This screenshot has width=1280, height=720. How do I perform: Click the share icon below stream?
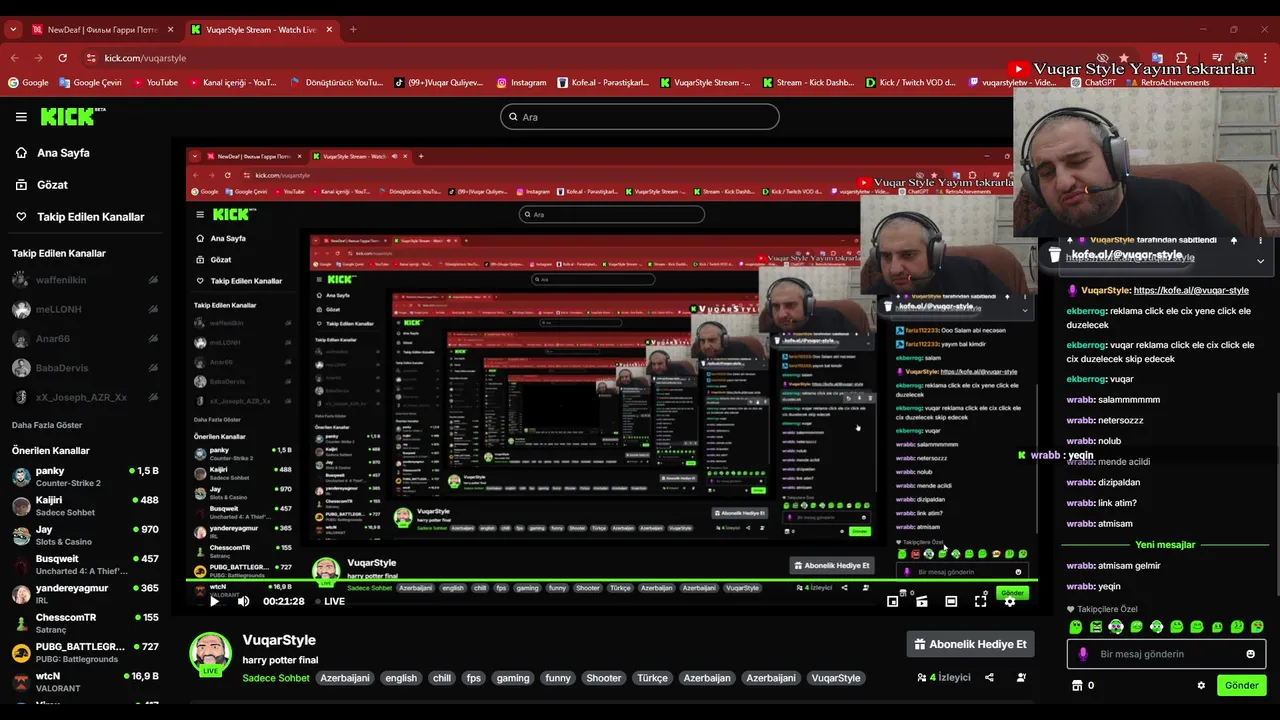[989, 677]
